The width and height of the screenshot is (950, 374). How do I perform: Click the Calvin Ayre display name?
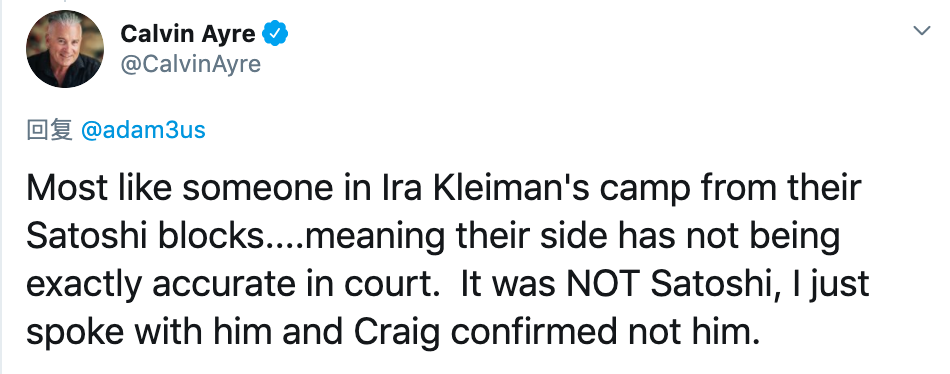pyautogui.click(x=188, y=33)
